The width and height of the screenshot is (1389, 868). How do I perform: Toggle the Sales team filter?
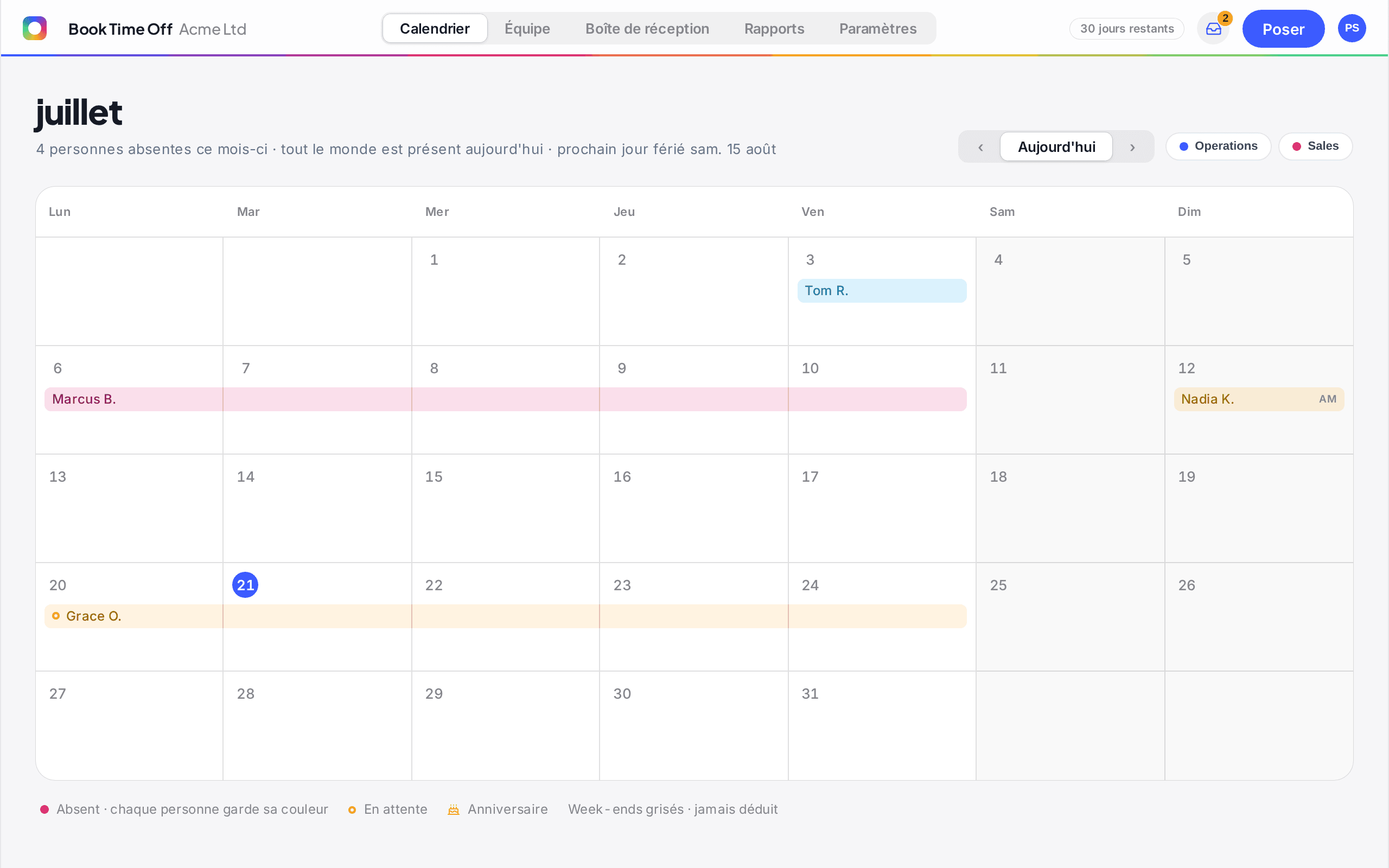coord(1316,146)
